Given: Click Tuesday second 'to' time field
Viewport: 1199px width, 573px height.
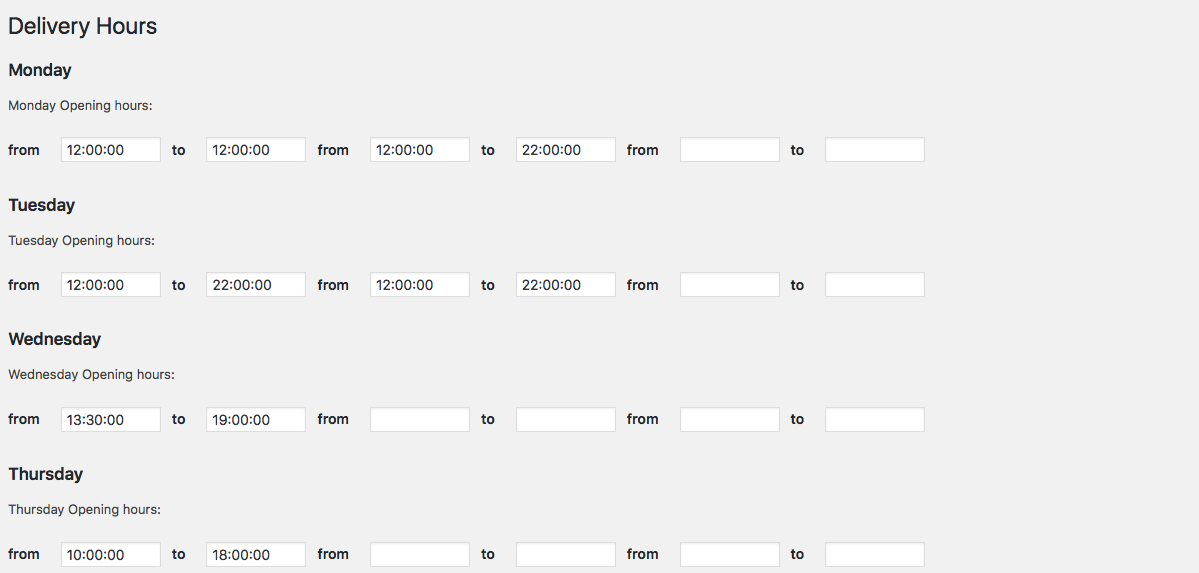Looking at the screenshot, I should 566,285.
